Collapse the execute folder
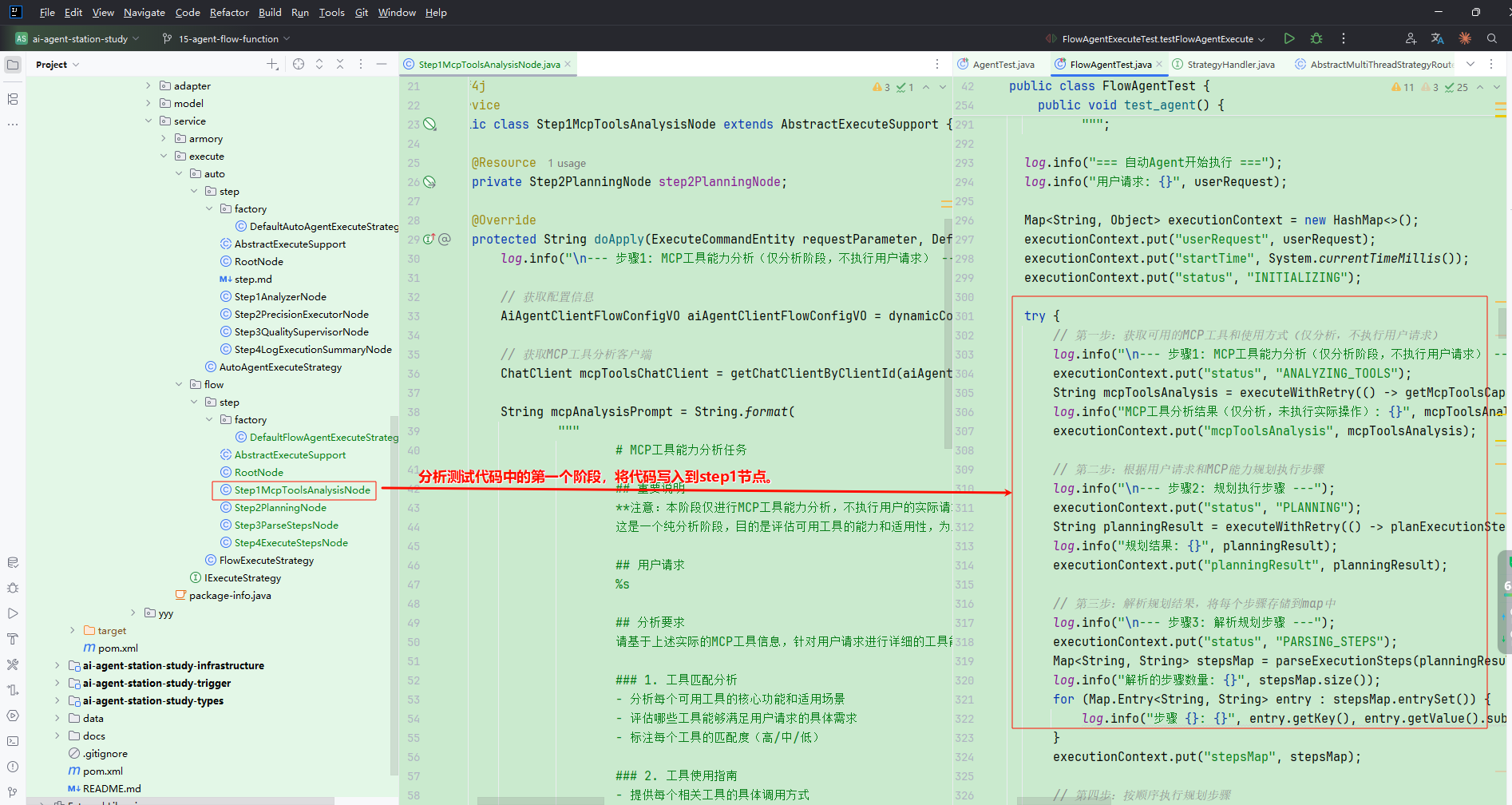The width and height of the screenshot is (1512, 805). point(164,157)
